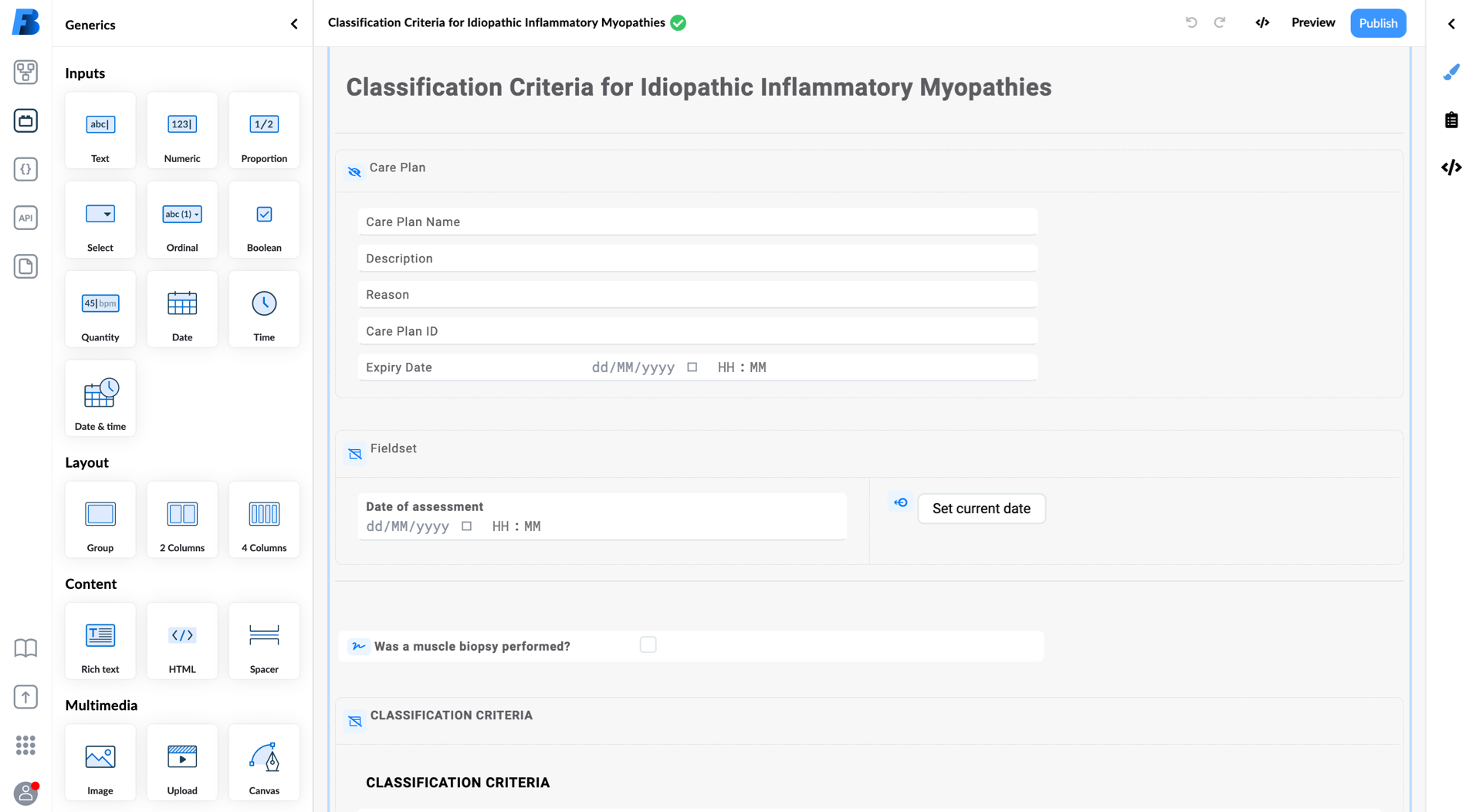Image resolution: width=1476 pixels, height=812 pixels.
Task: Open the documentation book icon in sidebar
Action: coord(25,648)
